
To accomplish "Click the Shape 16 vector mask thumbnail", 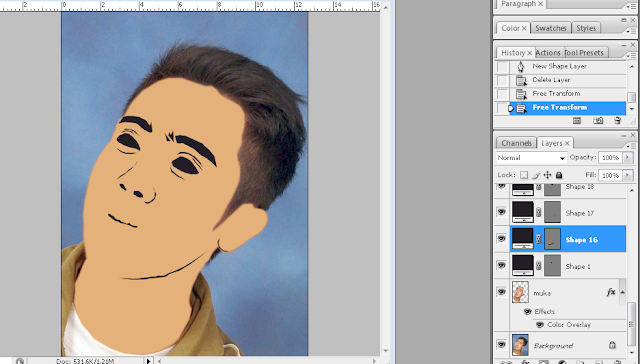I will tap(553, 239).
